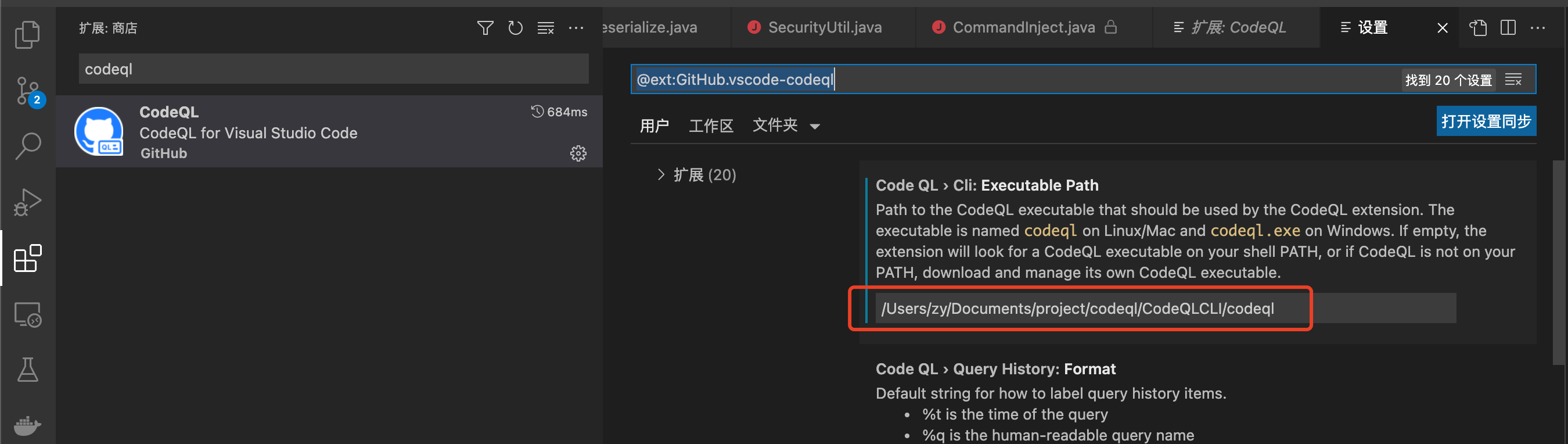Open the Extensions view in activity bar

point(27,258)
